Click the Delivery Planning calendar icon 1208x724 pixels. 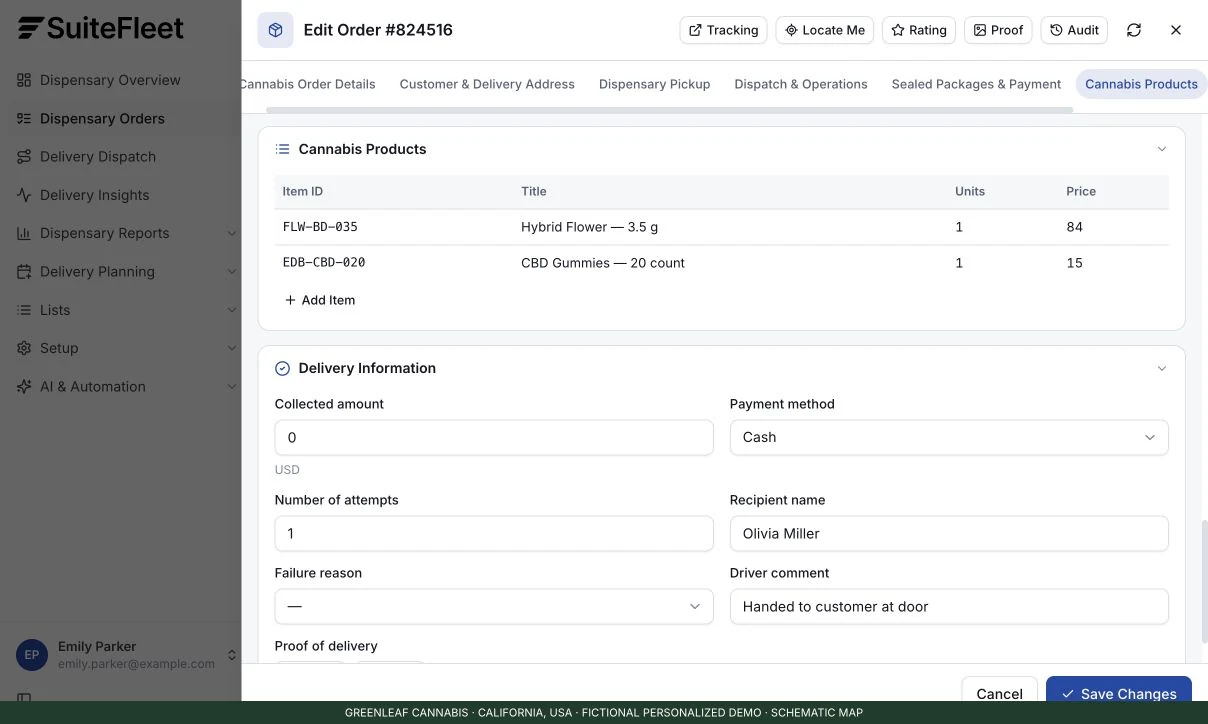tap(24, 271)
